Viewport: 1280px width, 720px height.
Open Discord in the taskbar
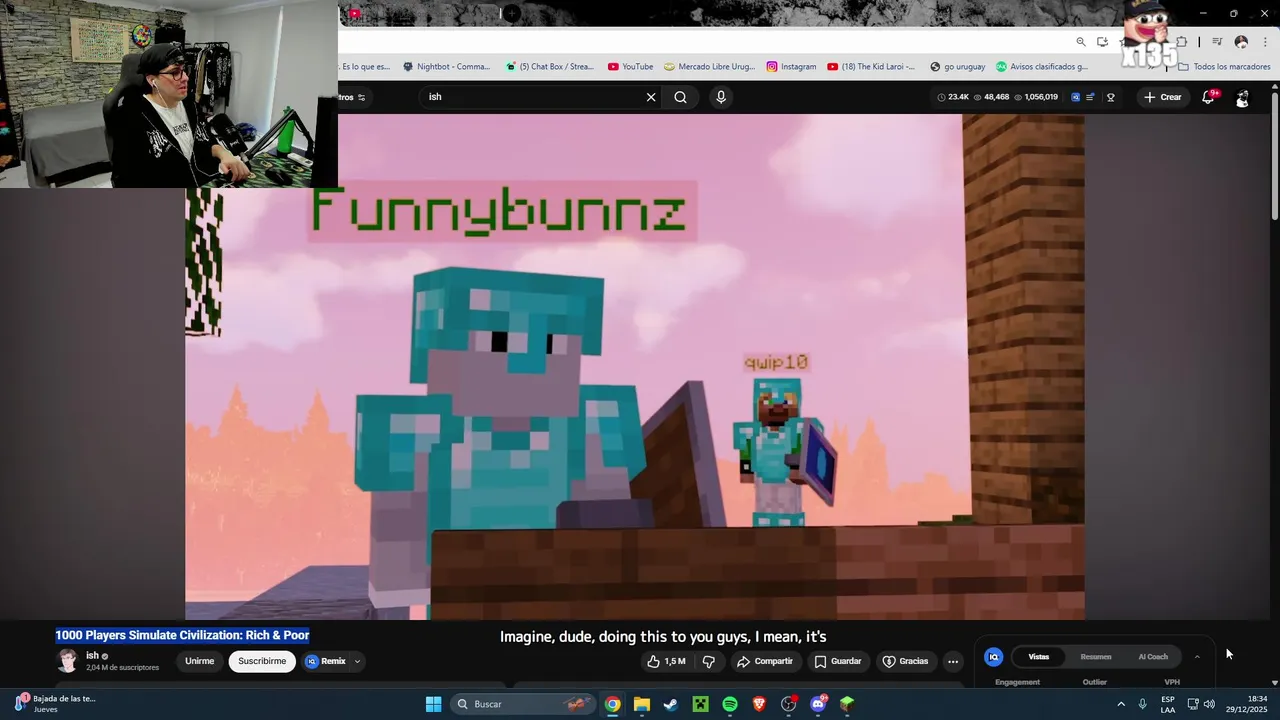(x=818, y=704)
